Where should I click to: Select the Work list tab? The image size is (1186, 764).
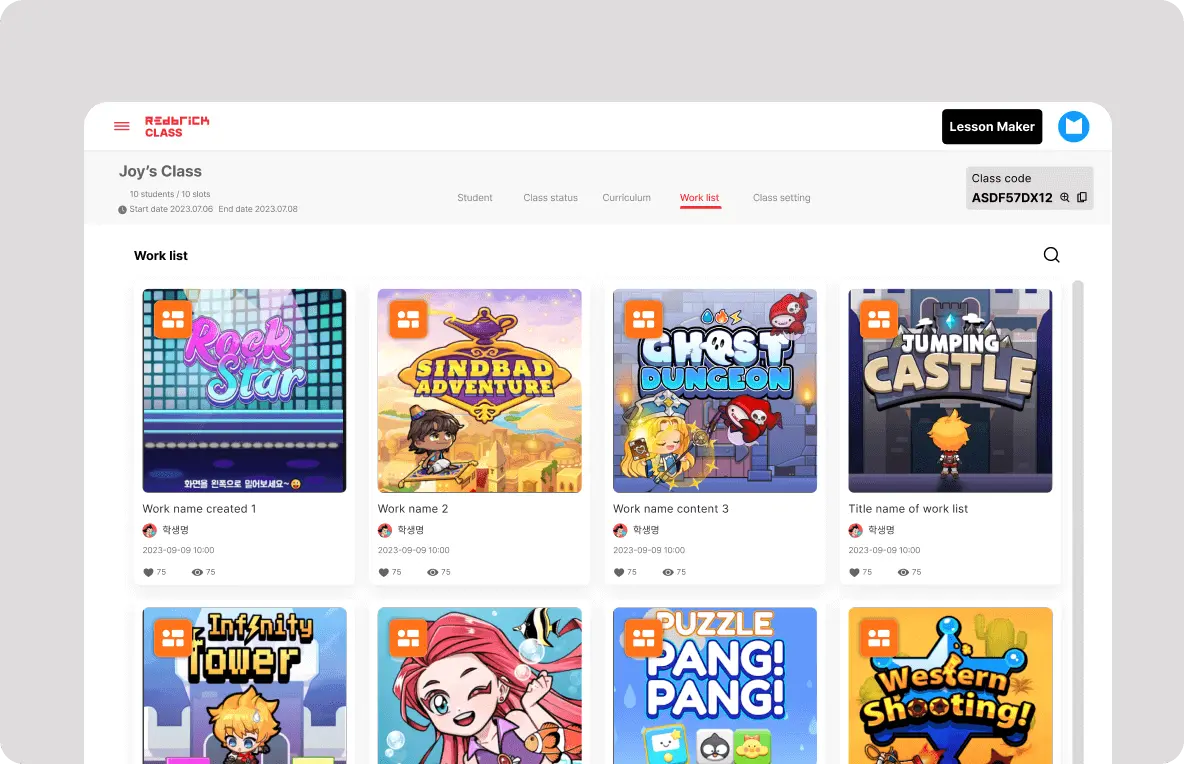[700, 197]
